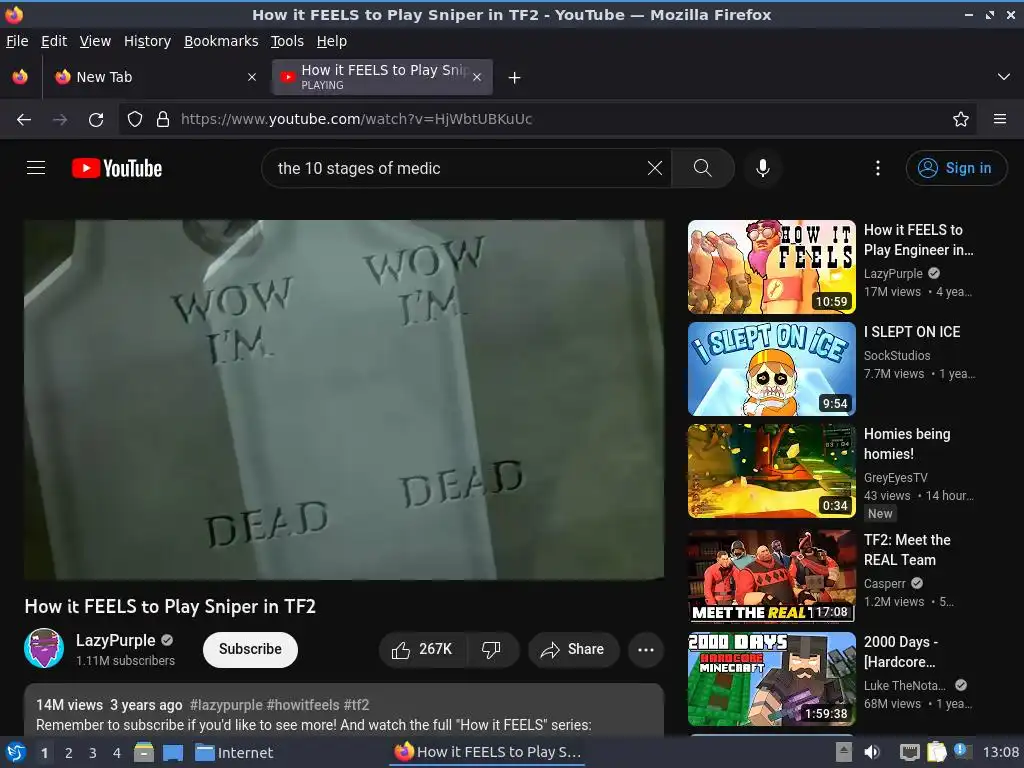Open YouTube settings three-dot menu
Screen dimensions: 1024x768
click(878, 168)
